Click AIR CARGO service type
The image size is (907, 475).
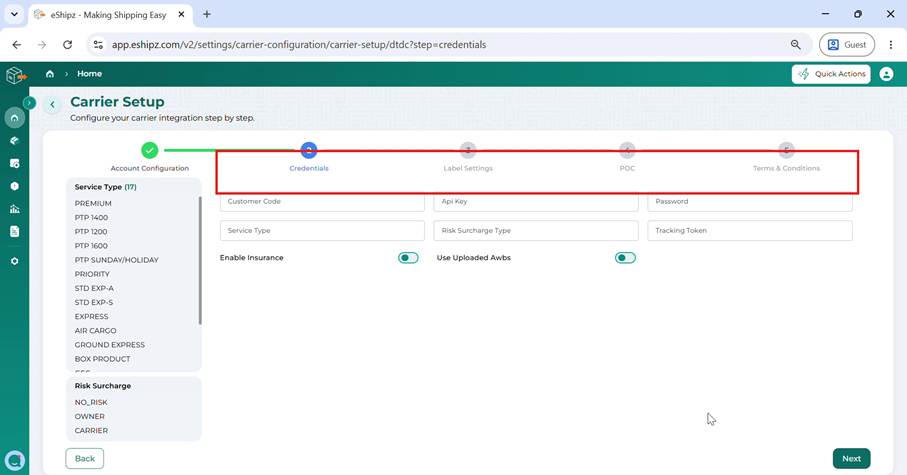tap(95, 331)
